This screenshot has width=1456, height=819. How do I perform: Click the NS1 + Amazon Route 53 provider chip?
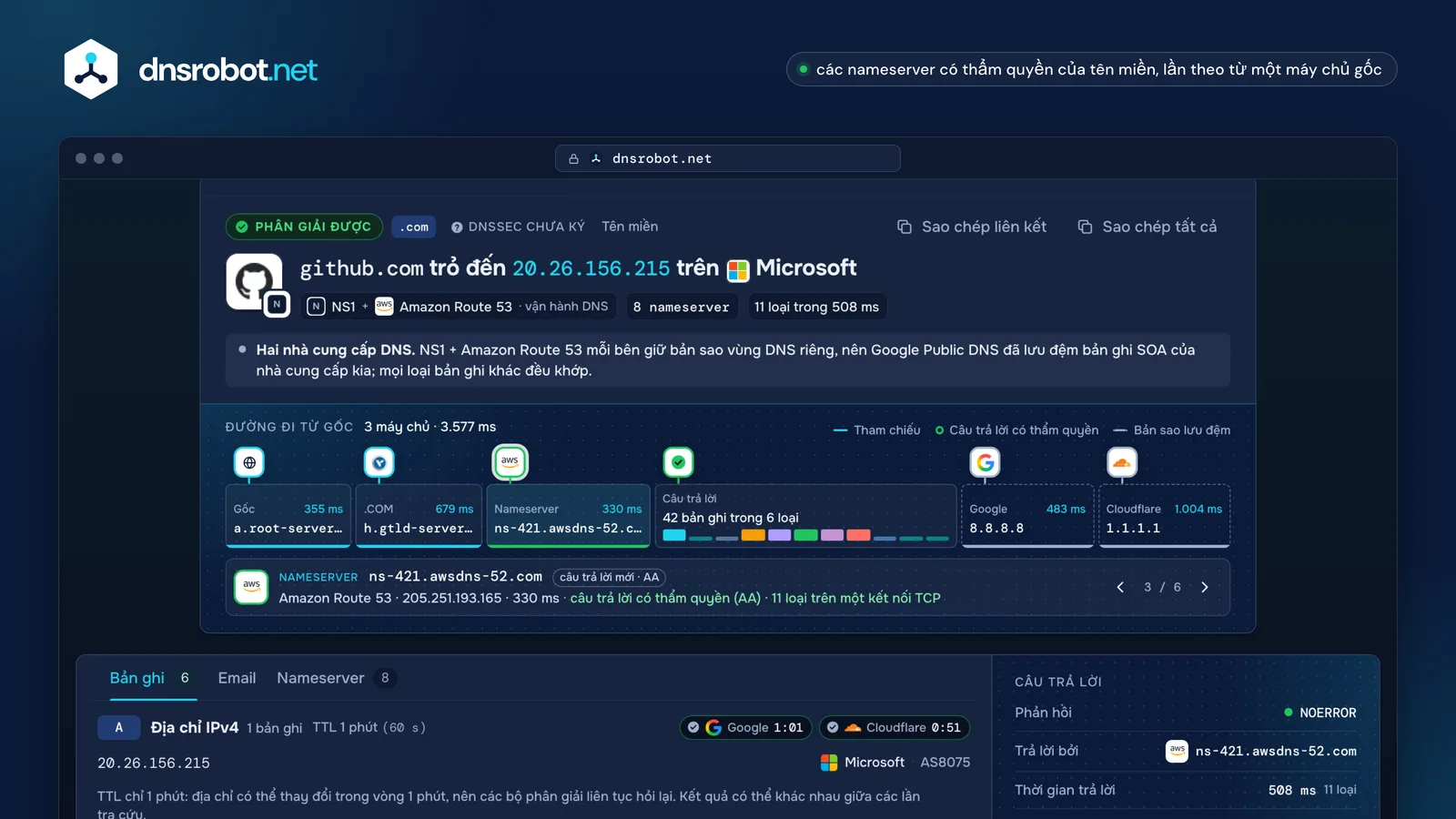click(x=458, y=307)
